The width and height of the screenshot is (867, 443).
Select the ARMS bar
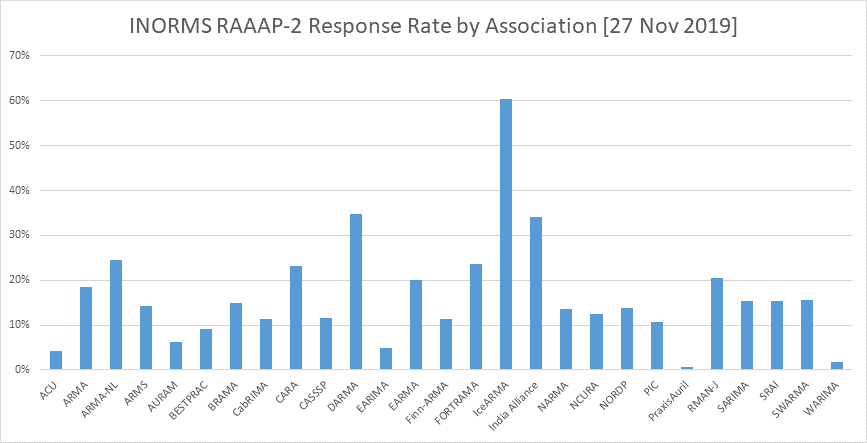[146, 337]
